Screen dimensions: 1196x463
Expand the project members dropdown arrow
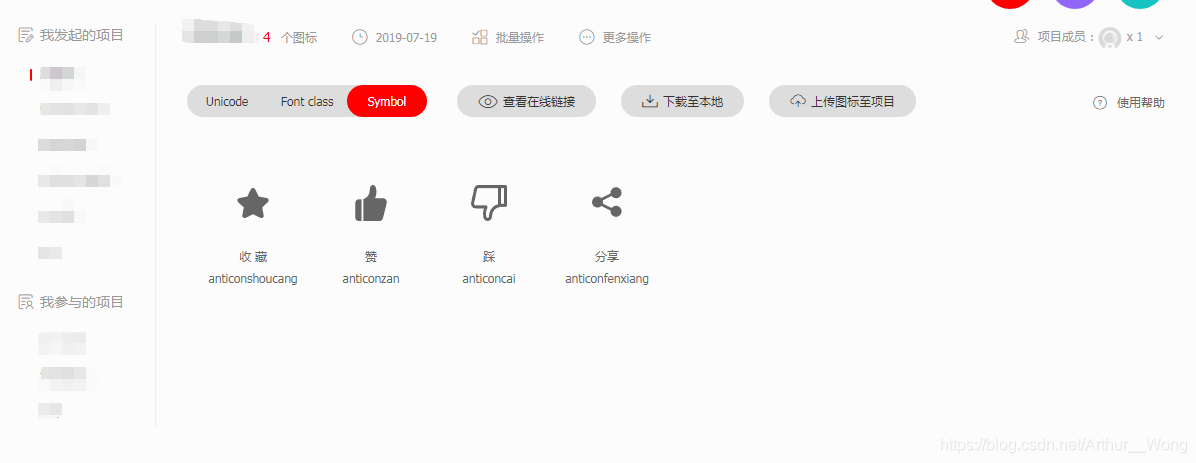[1159, 37]
